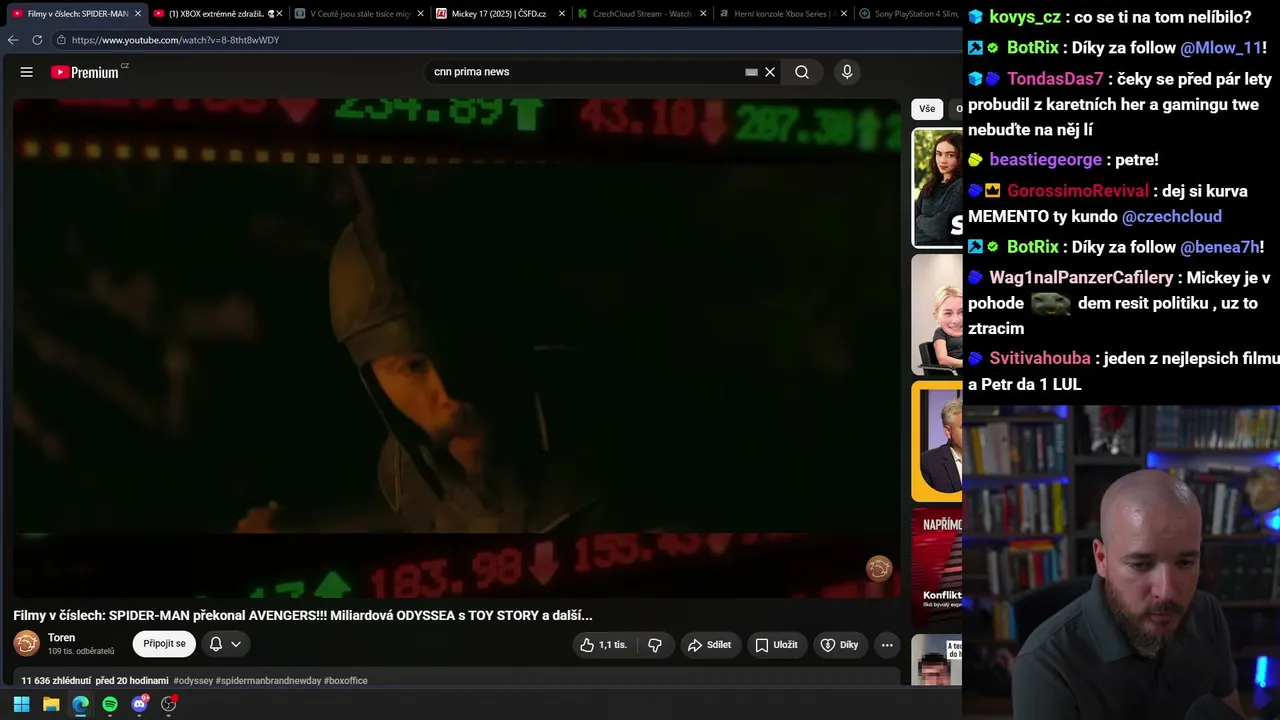
Task: Switch to the Herní konzole Xbox Series tab
Action: tap(783, 14)
